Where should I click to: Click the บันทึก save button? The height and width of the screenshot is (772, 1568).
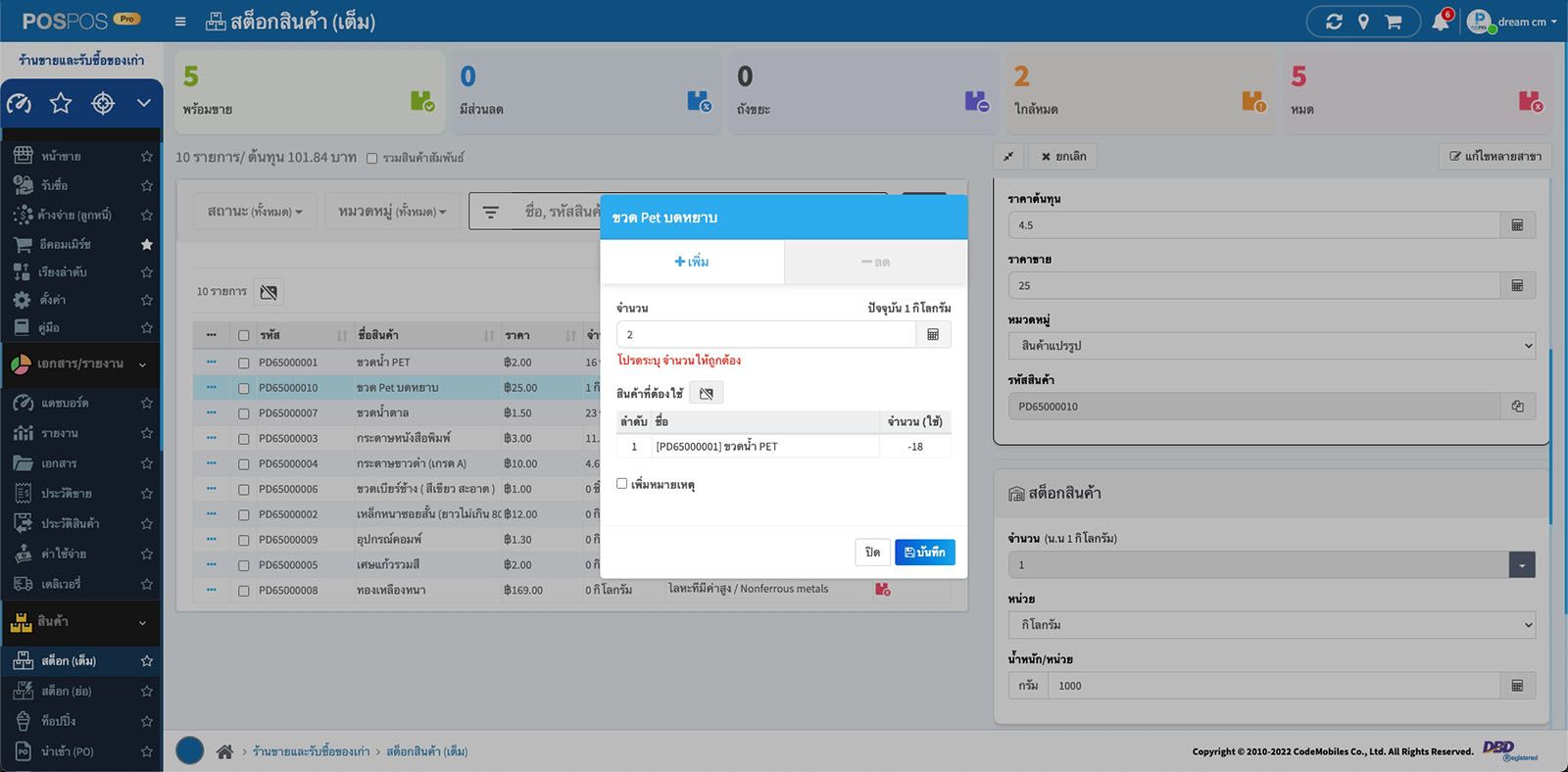[924, 553]
